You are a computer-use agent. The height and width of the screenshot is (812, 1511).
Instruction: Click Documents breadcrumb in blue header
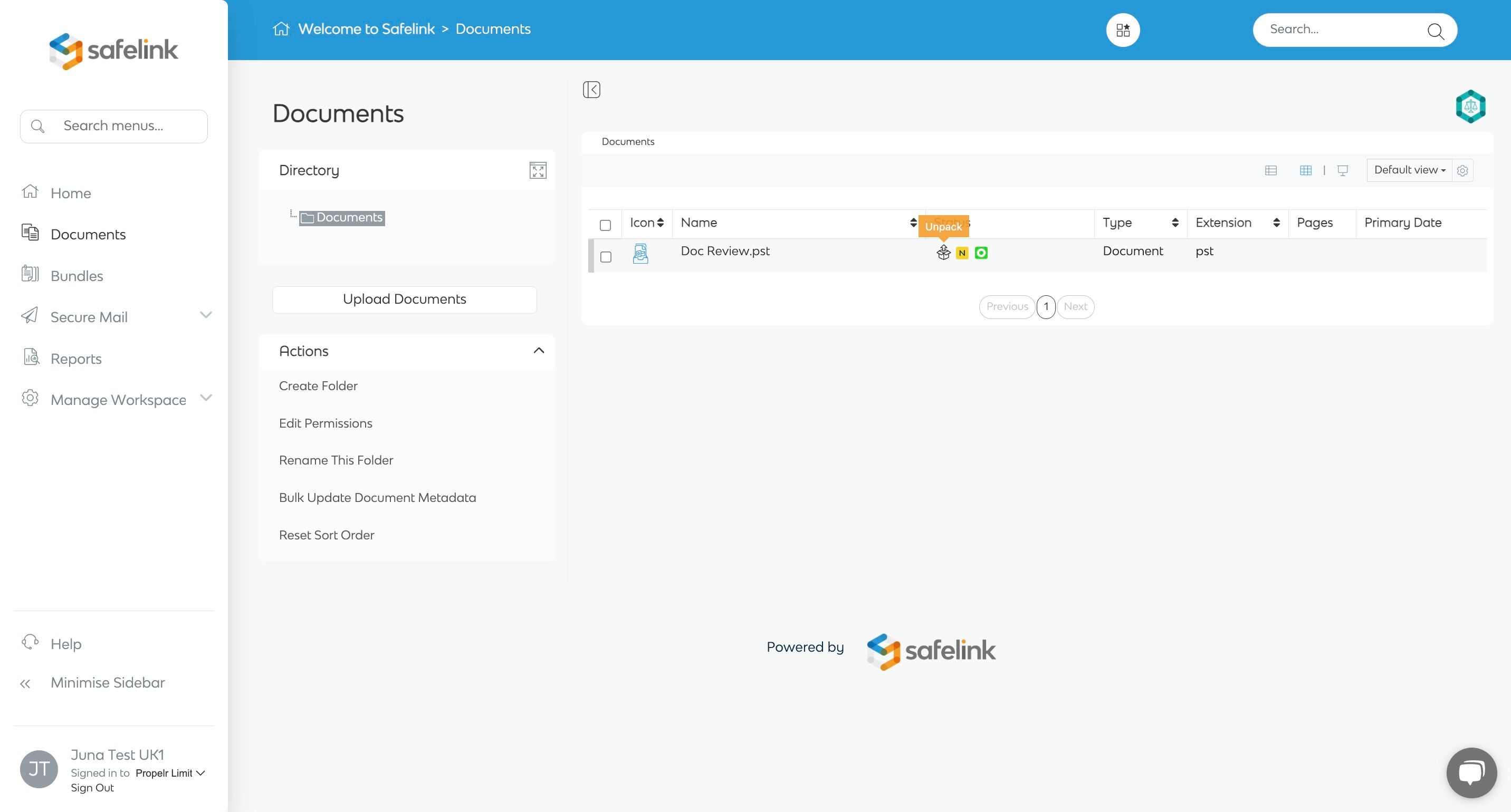[x=493, y=28]
